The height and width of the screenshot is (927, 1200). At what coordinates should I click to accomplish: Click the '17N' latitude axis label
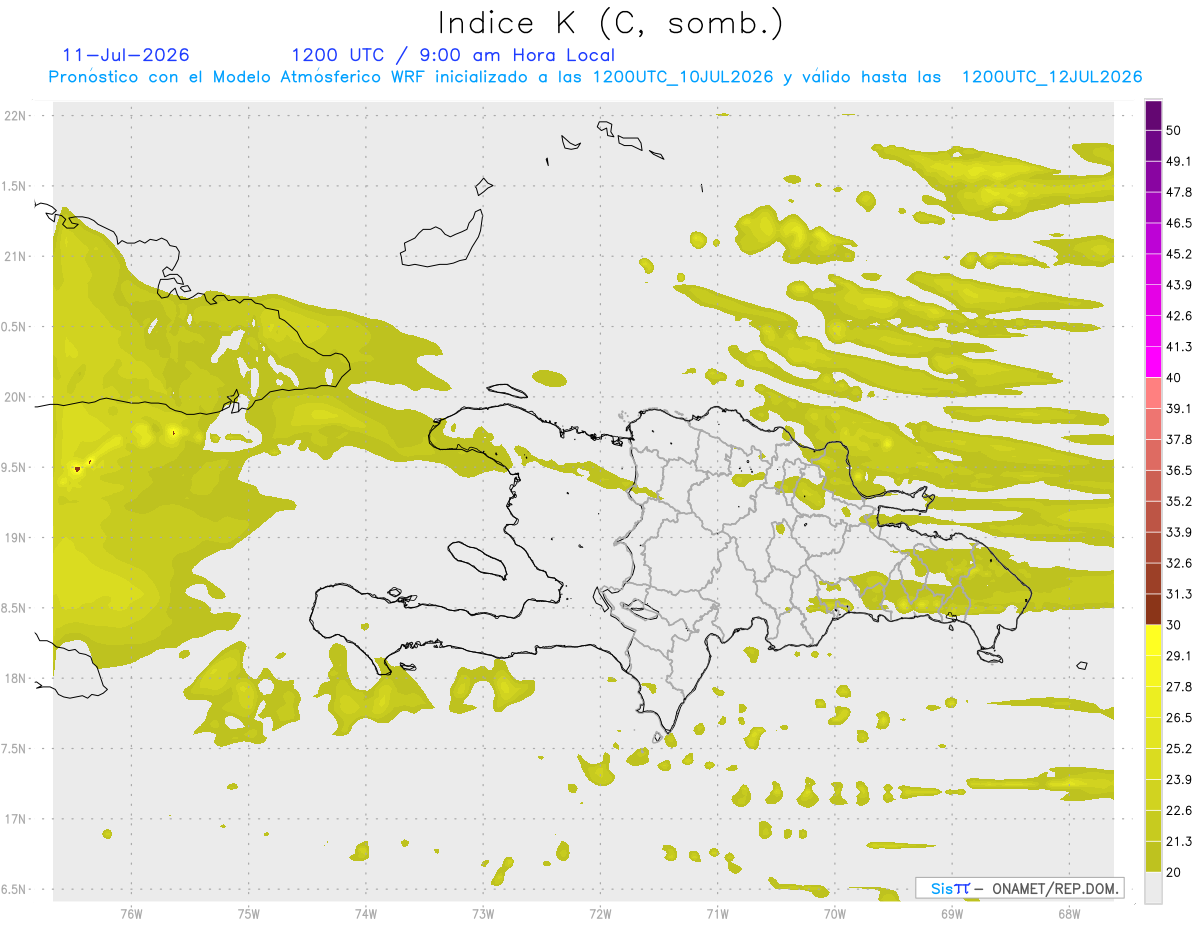pos(17,819)
